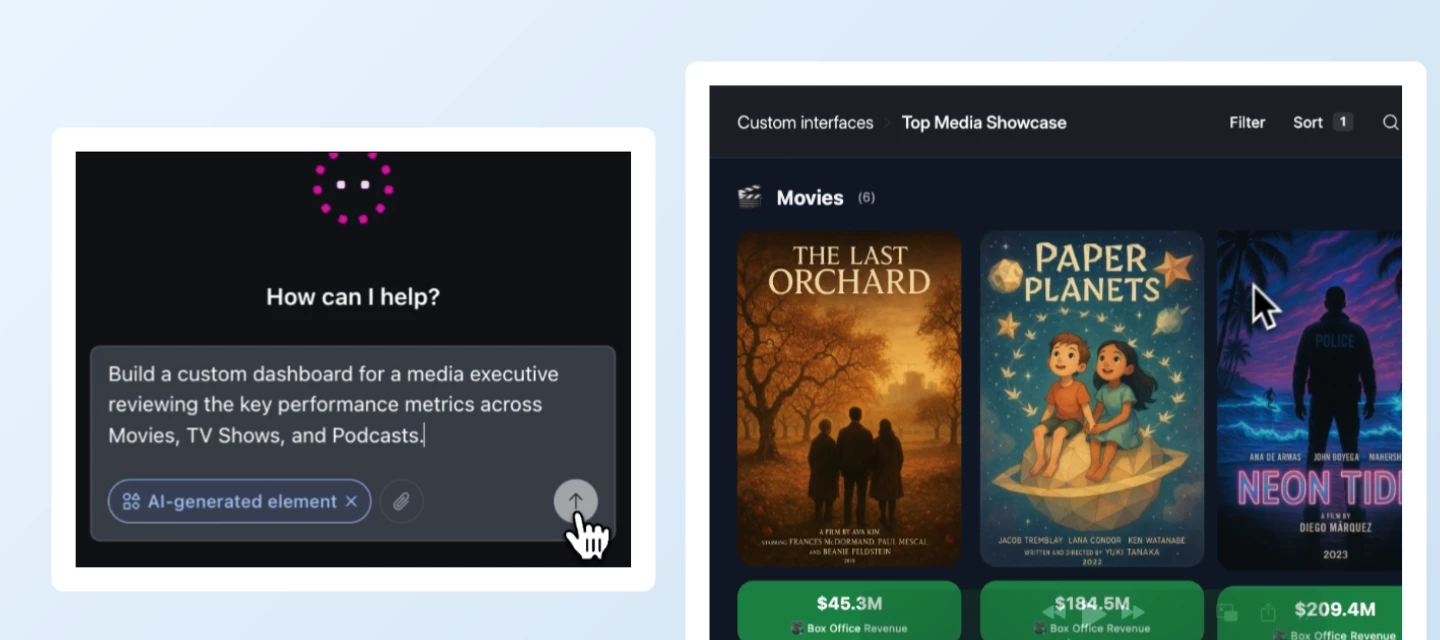Click the clapperboard Movies icon

pyautogui.click(x=749, y=197)
